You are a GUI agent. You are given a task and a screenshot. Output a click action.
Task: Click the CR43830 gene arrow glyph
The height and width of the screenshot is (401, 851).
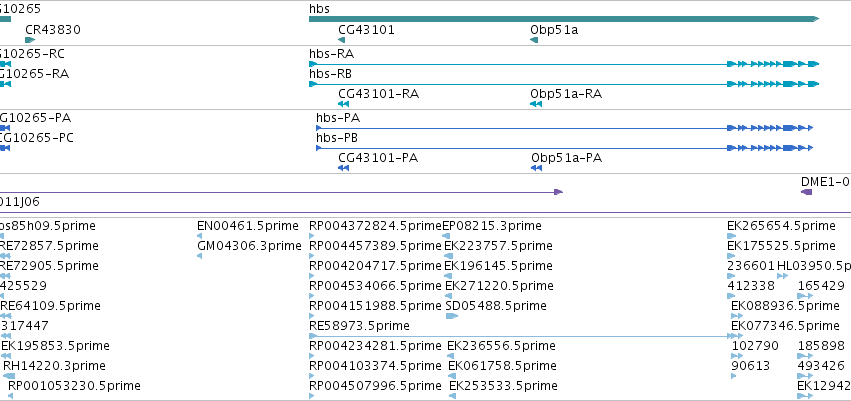point(30,40)
